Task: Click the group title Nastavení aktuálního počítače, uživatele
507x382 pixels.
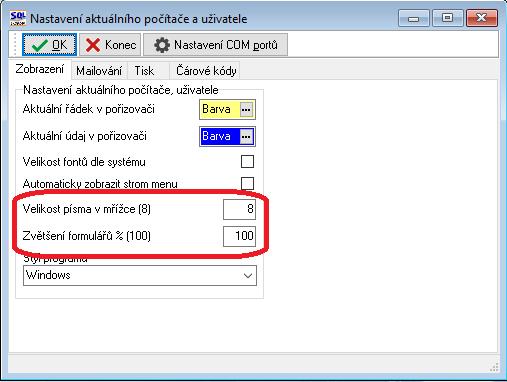Action: pos(121,90)
